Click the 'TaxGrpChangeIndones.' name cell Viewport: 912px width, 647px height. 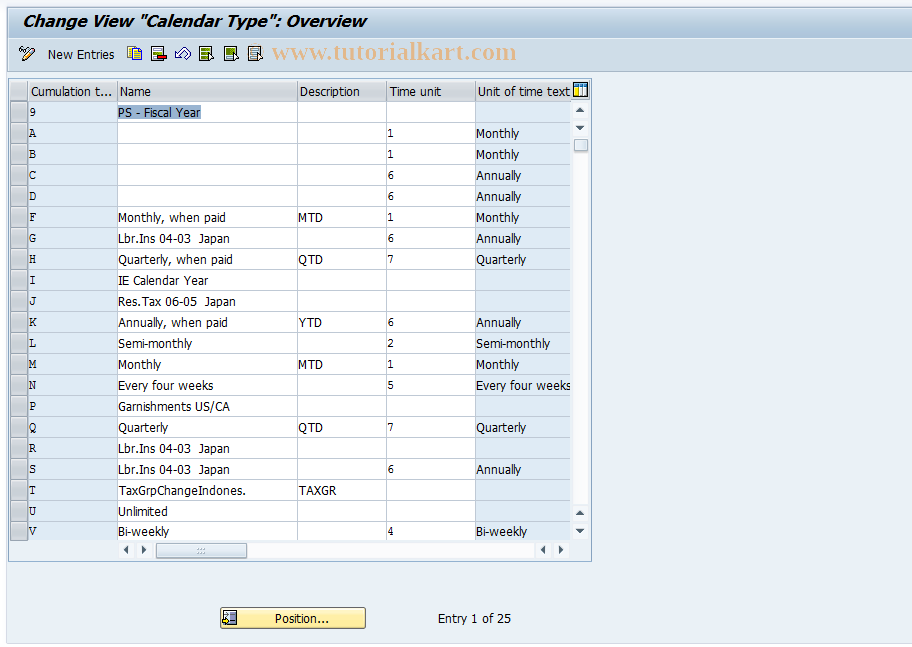click(x=207, y=490)
